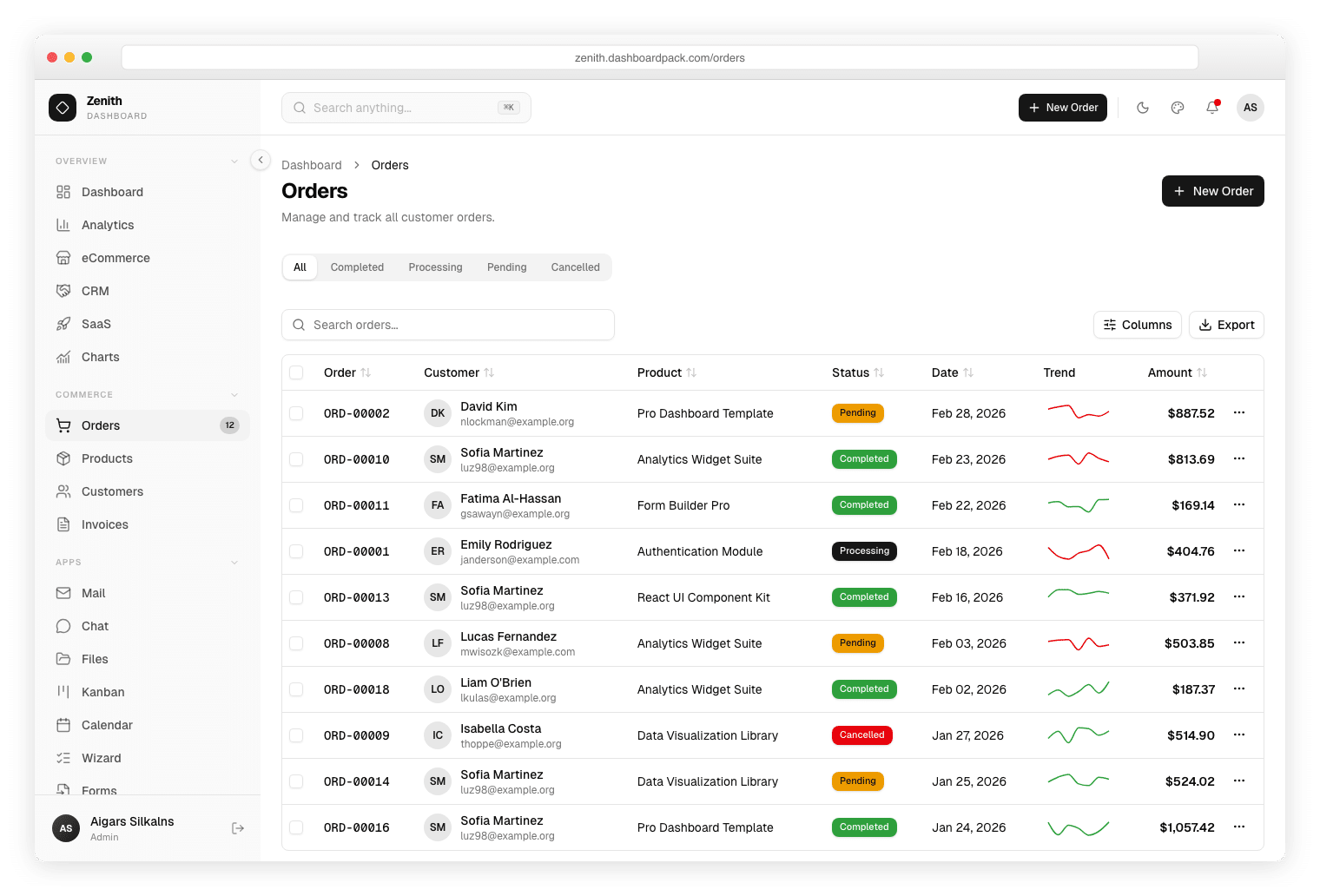Screen dimensions: 1320x896
Task: Open the Processing orders tab
Action: (435, 267)
